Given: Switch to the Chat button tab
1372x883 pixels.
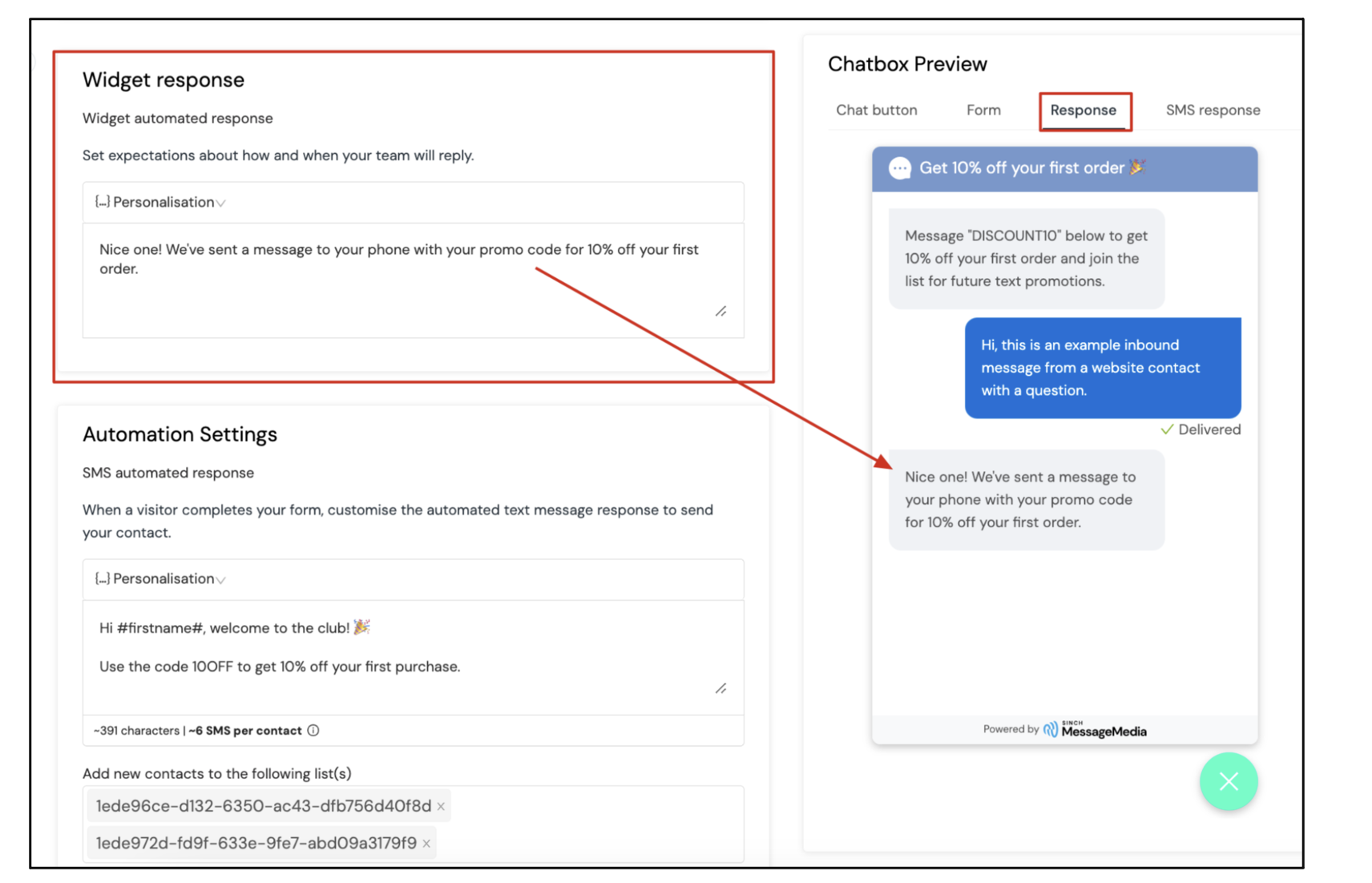Looking at the screenshot, I should point(877,110).
